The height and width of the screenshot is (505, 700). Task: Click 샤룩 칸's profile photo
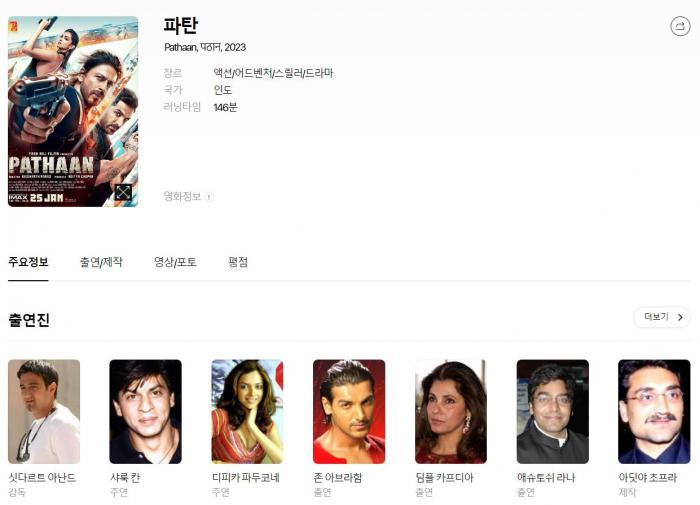coord(146,412)
